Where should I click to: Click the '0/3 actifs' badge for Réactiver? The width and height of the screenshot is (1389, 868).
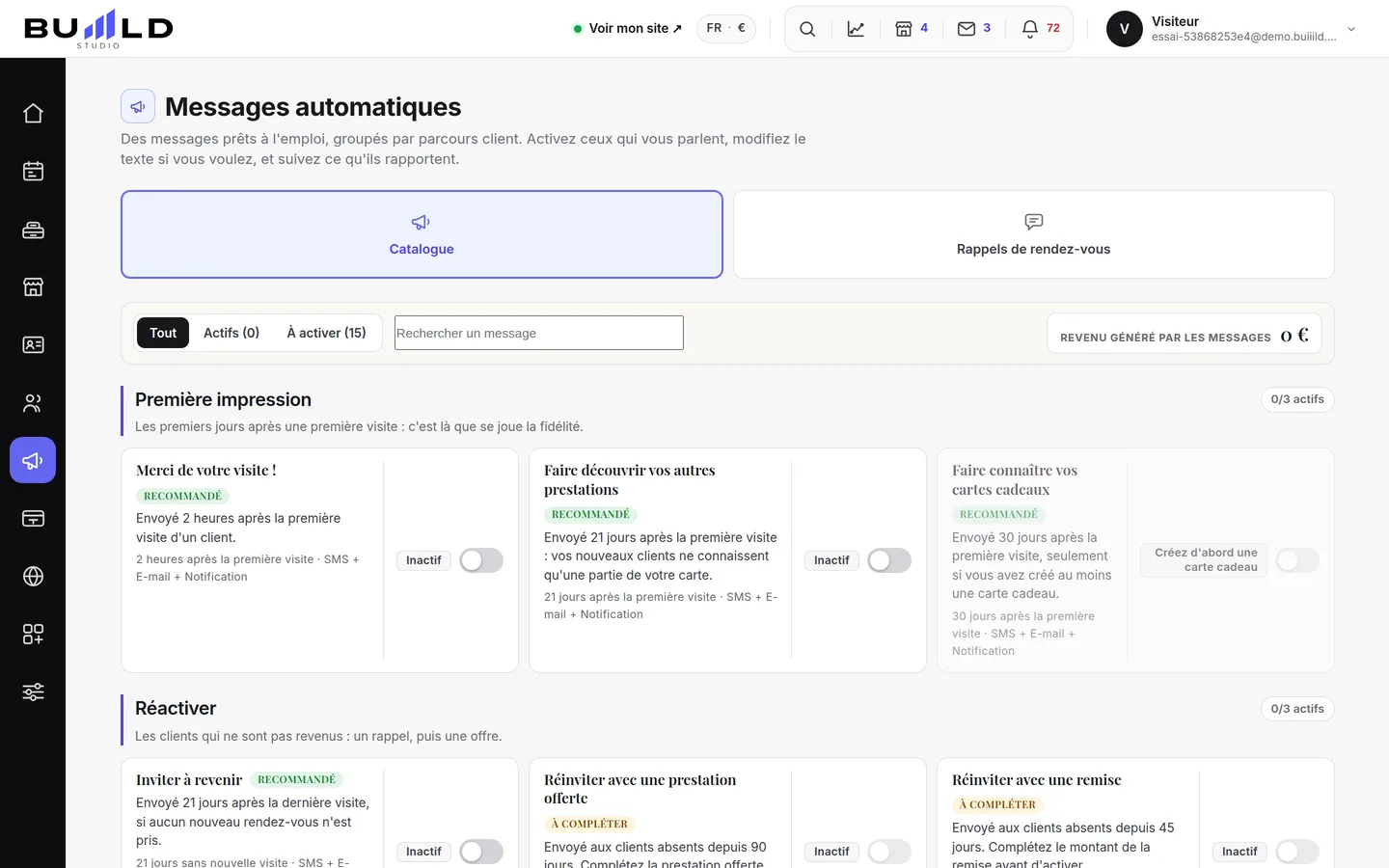coord(1297,709)
